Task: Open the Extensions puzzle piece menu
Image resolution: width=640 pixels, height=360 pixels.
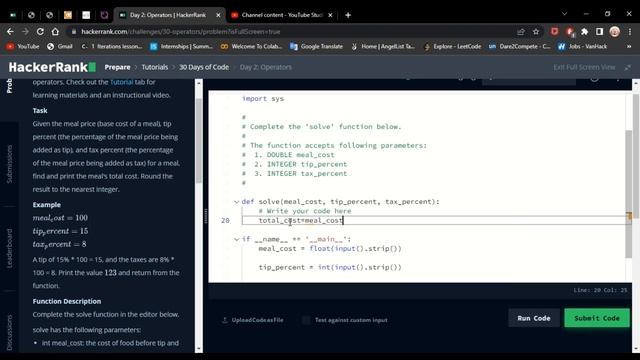Action: (584, 31)
